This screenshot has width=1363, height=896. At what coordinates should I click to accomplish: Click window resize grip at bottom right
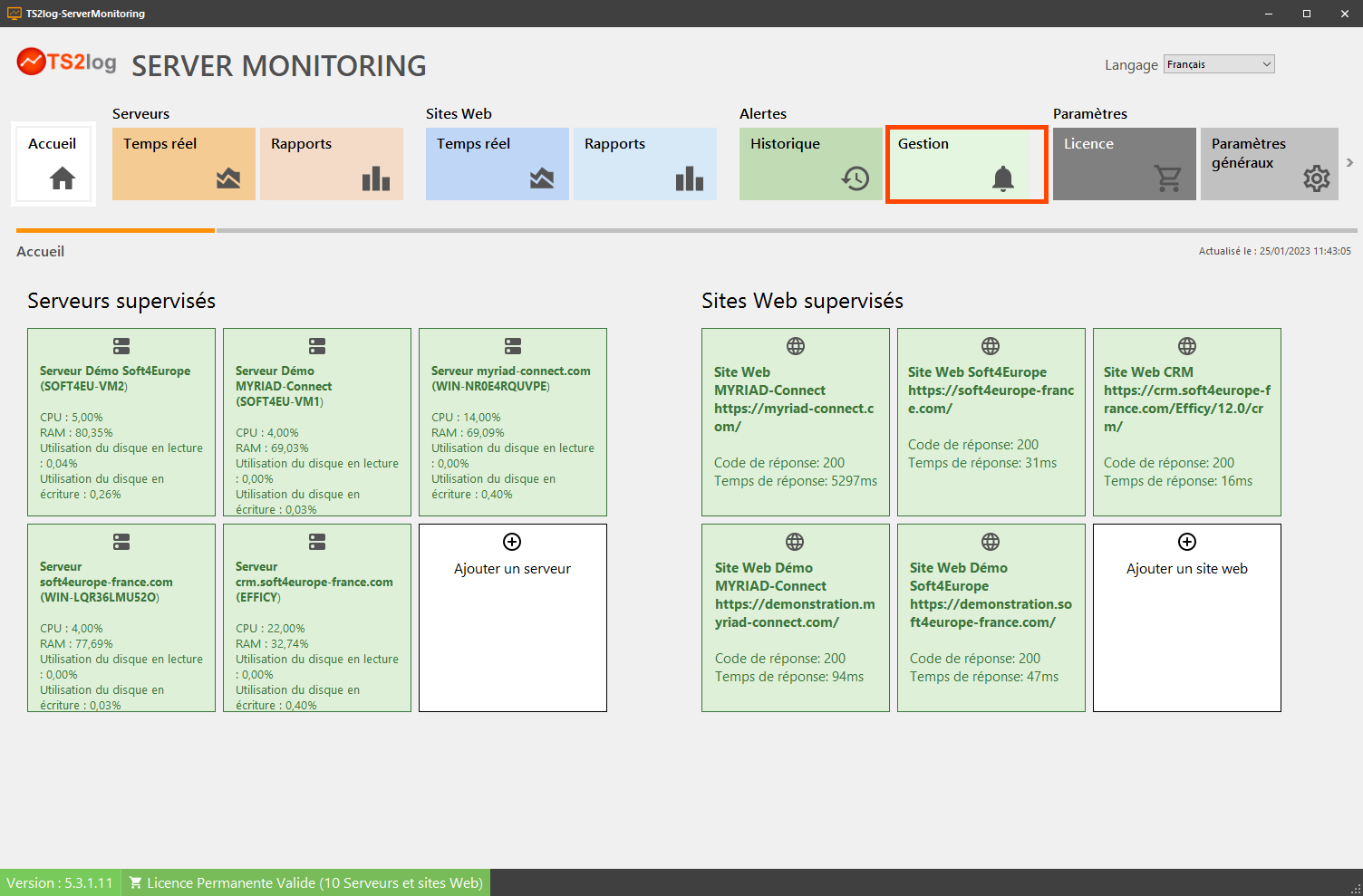(1356, 889)
